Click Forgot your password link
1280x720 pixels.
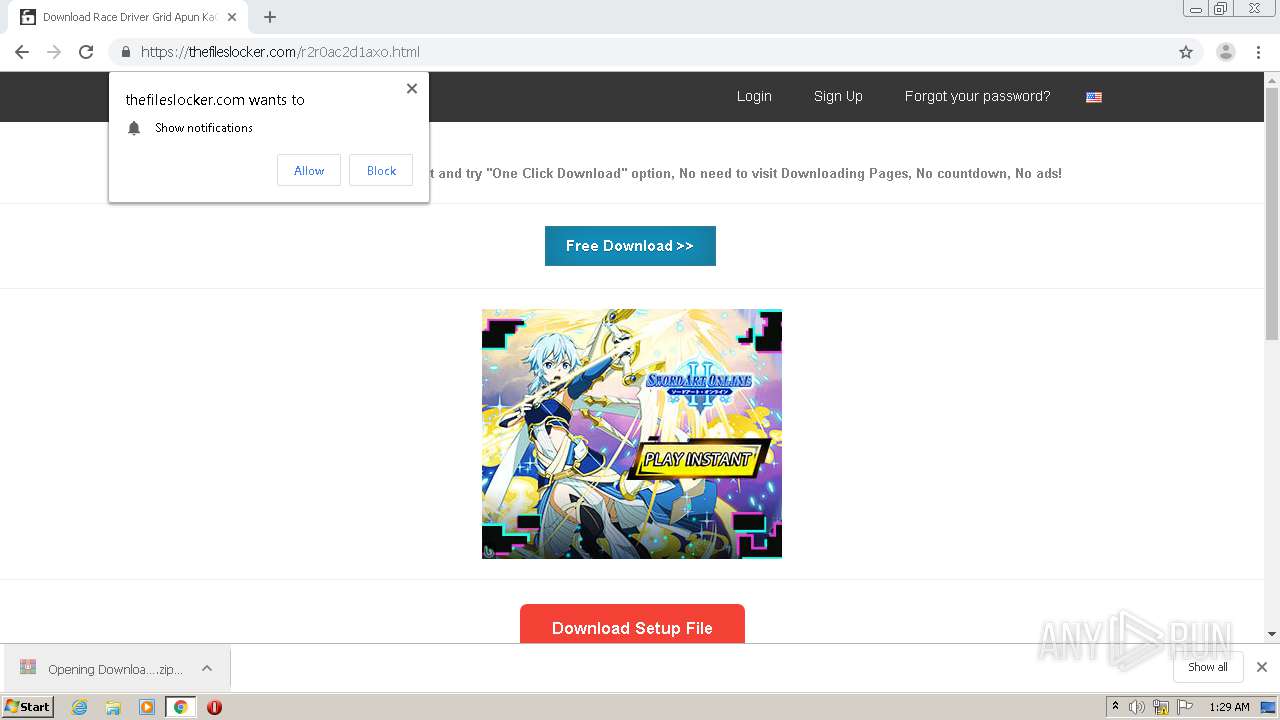coord(977,96)
